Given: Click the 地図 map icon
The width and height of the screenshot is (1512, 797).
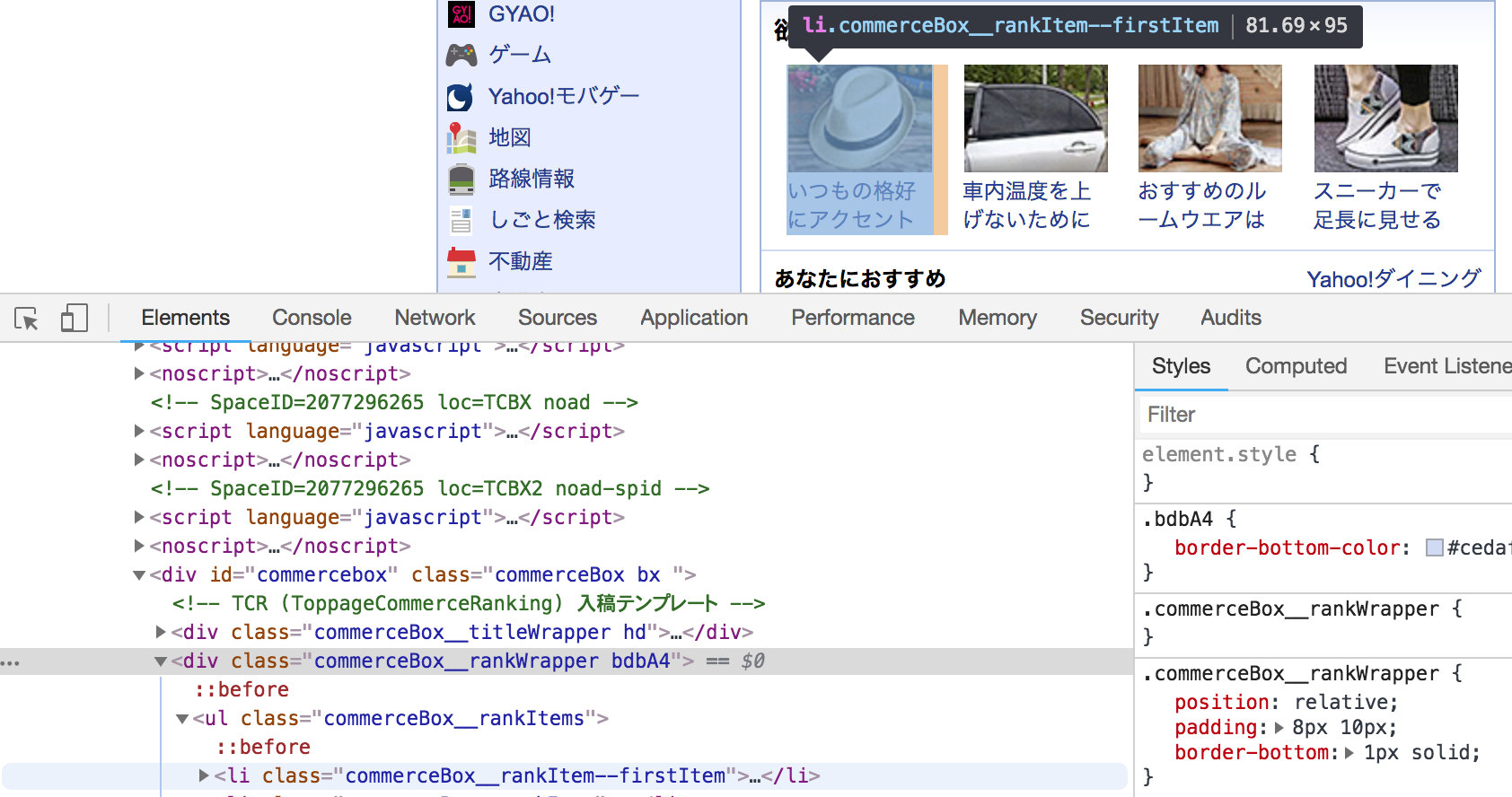Looking at the screenshot, I should pos(462,137).
